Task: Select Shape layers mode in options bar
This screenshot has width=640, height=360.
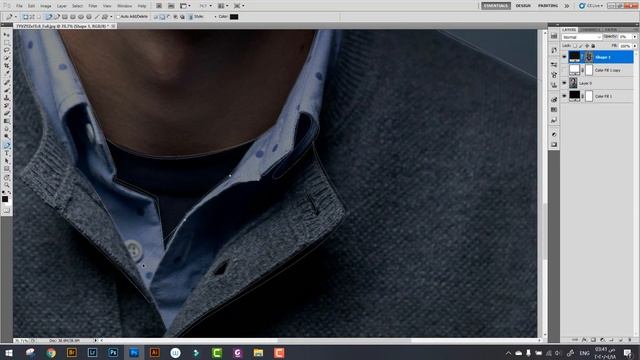Action: (x=25, y=17)
